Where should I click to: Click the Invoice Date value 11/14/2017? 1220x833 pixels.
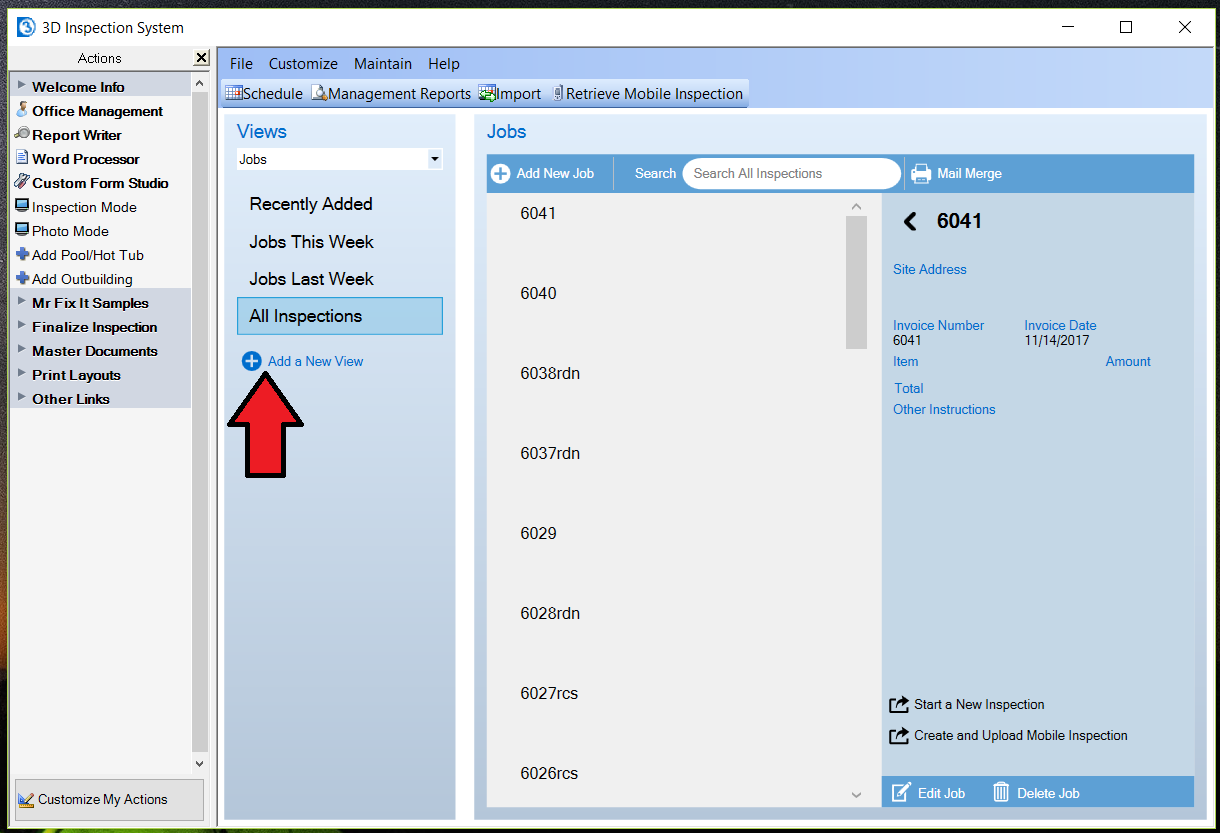coord(1057,340)
